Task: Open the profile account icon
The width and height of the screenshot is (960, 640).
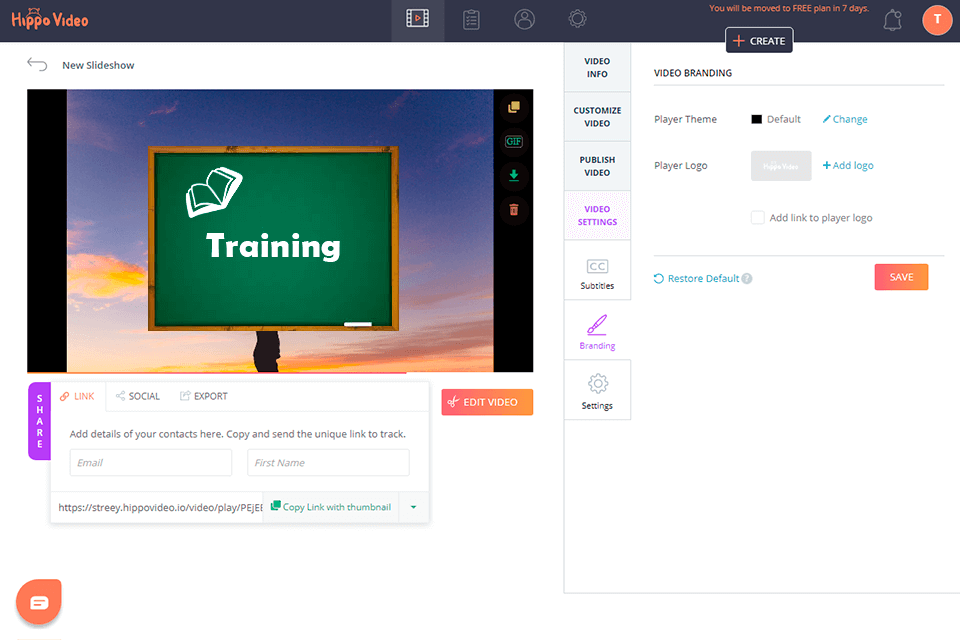Action: click(524, 19)
